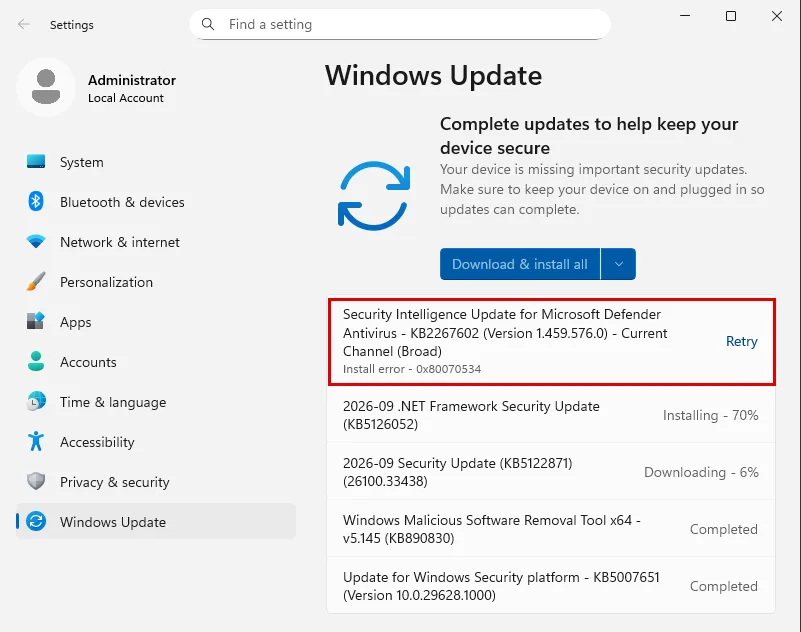This screenshot has width=801, height=632.
Task: Click the Administrator account name
Action: (x=132, y=80)
